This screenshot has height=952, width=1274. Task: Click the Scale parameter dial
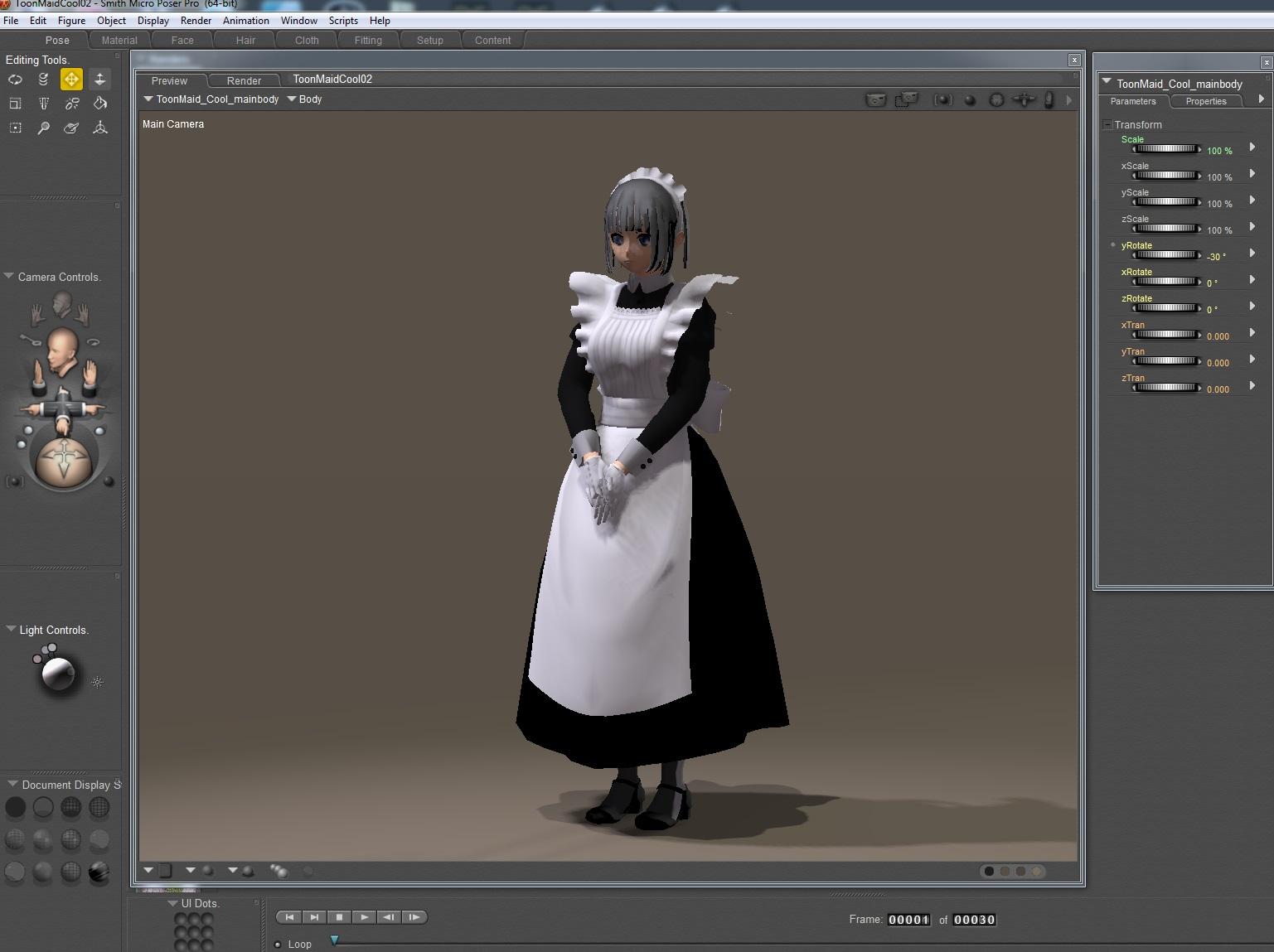coord(1167,149)
